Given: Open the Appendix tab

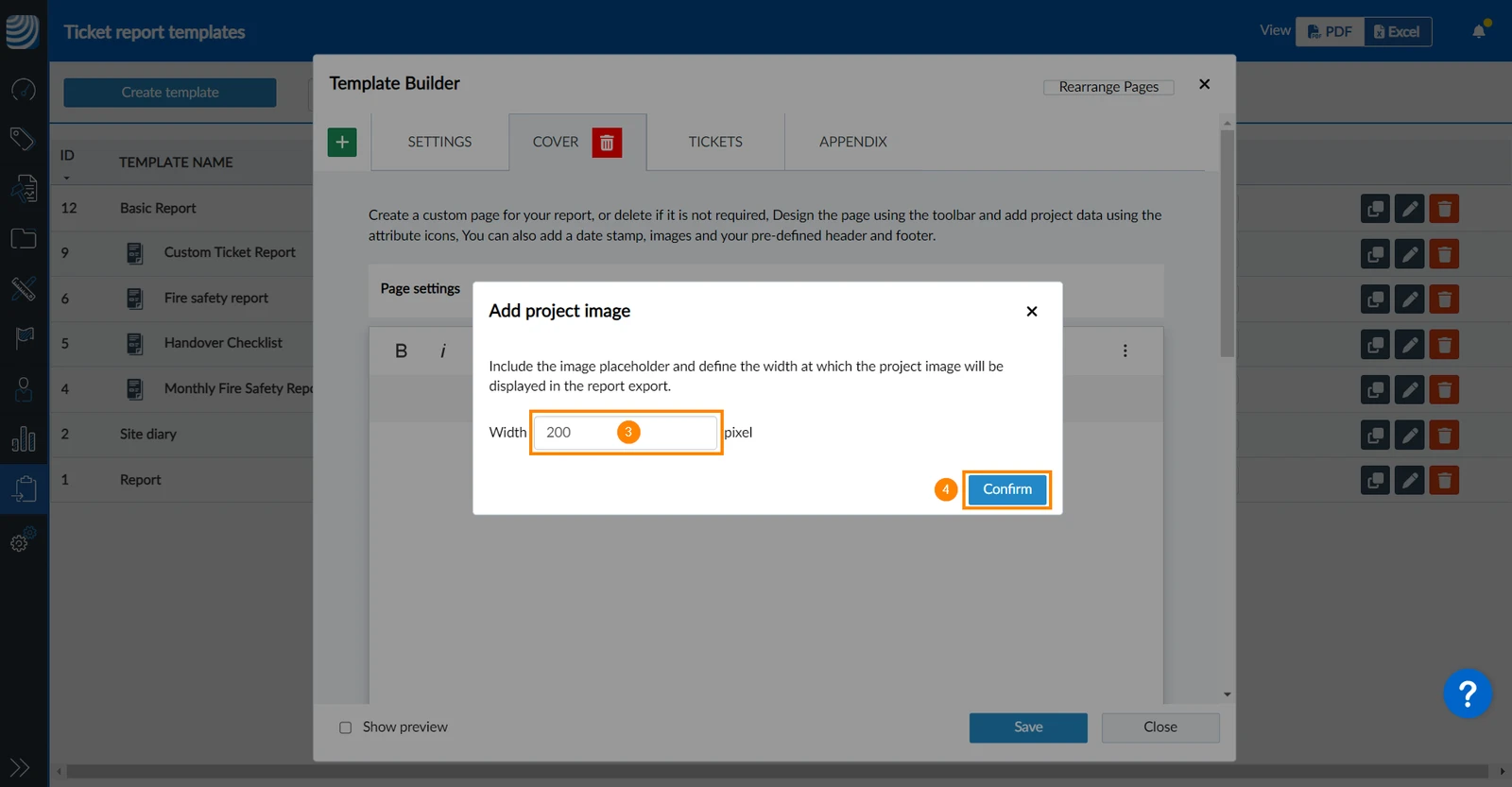Looking at the screenshot, I should [x=852, y=142].
